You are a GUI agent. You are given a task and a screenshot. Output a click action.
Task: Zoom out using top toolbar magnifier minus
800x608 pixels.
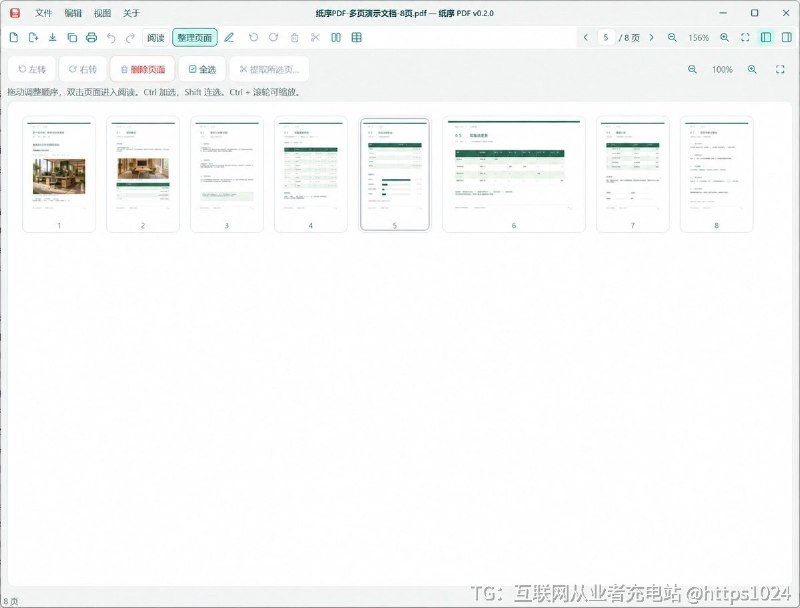[x=672, y=37]
